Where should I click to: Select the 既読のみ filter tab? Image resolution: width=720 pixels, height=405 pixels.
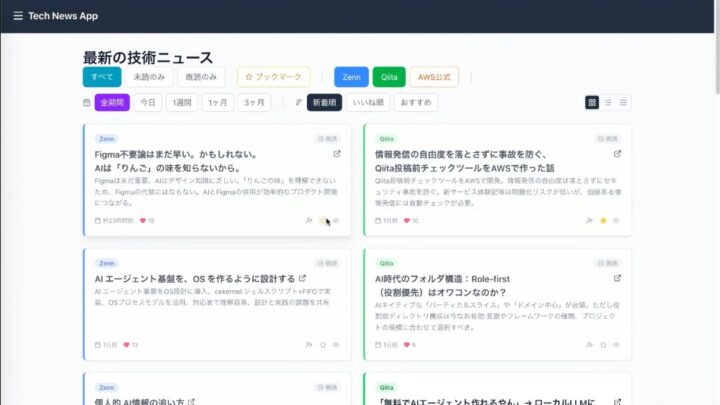pyautogui.click(x=202, y=77)
